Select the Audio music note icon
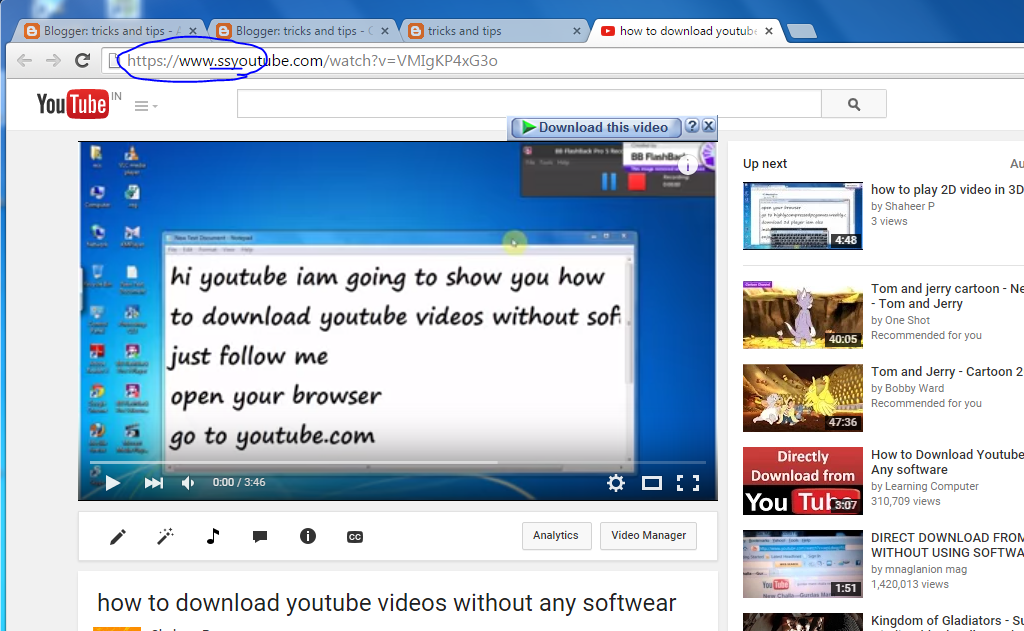This screenshot has height=631, width=1024. click(x=212, y=536)
